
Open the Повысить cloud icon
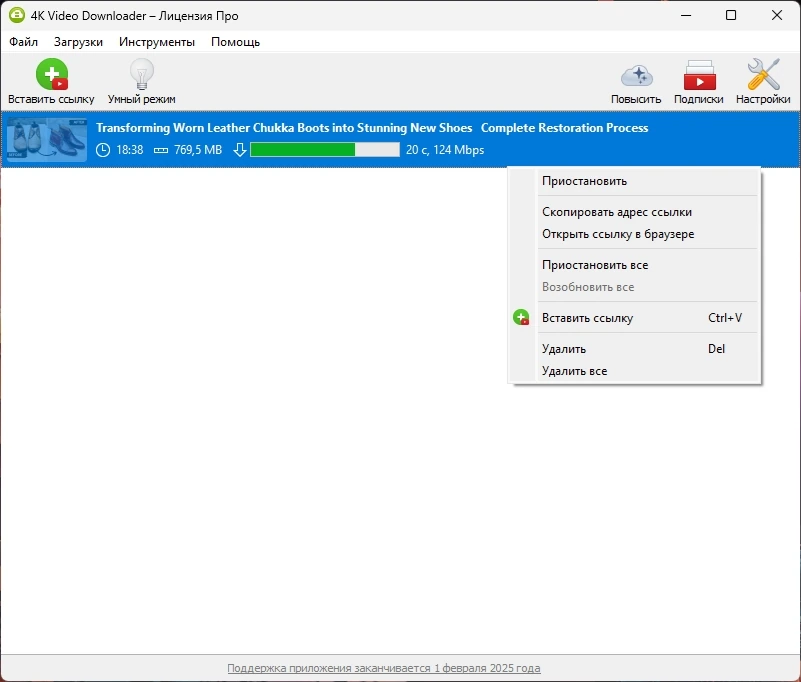coord(637,77)
